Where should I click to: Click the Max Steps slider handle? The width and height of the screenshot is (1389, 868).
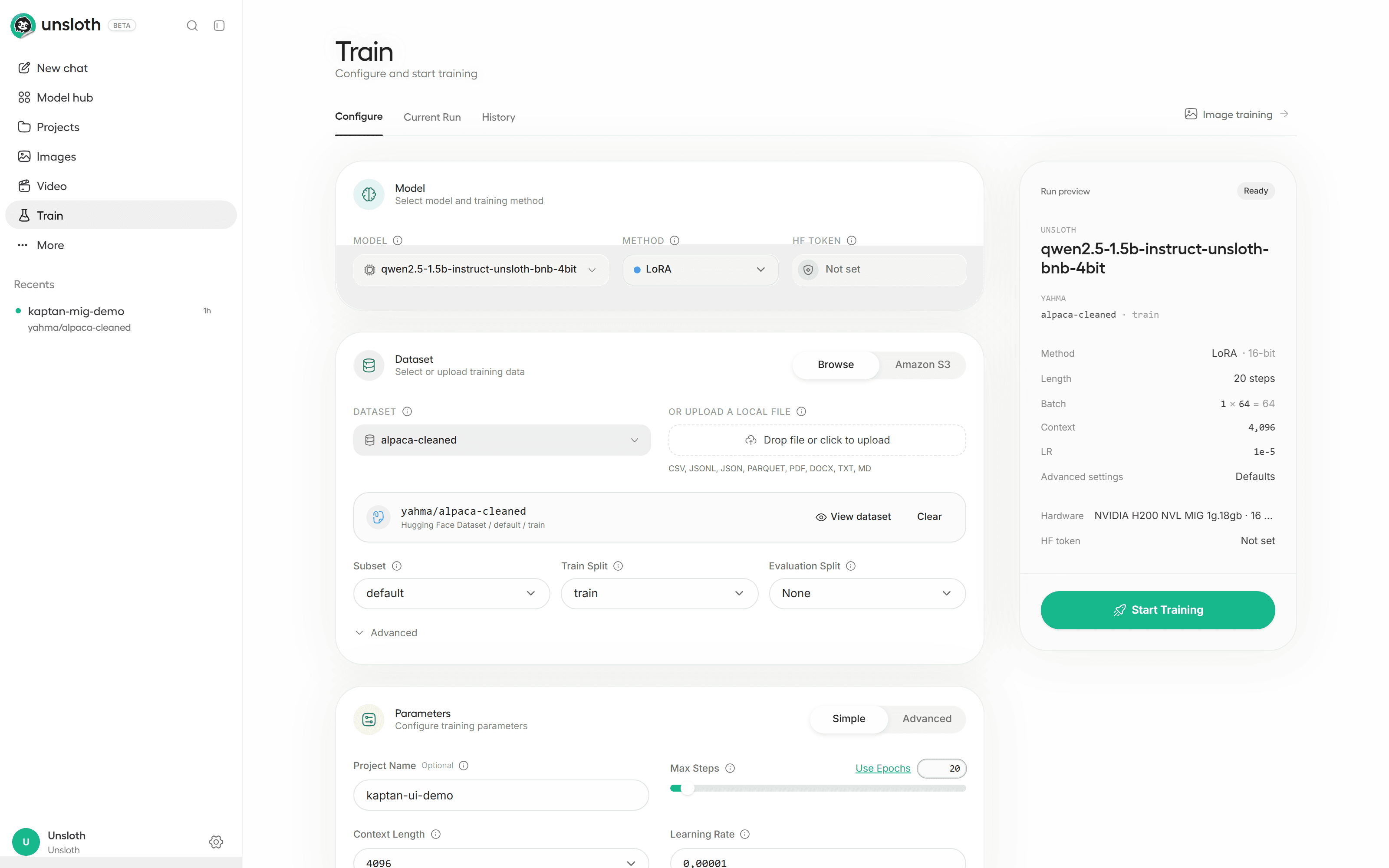coord(687,788)
